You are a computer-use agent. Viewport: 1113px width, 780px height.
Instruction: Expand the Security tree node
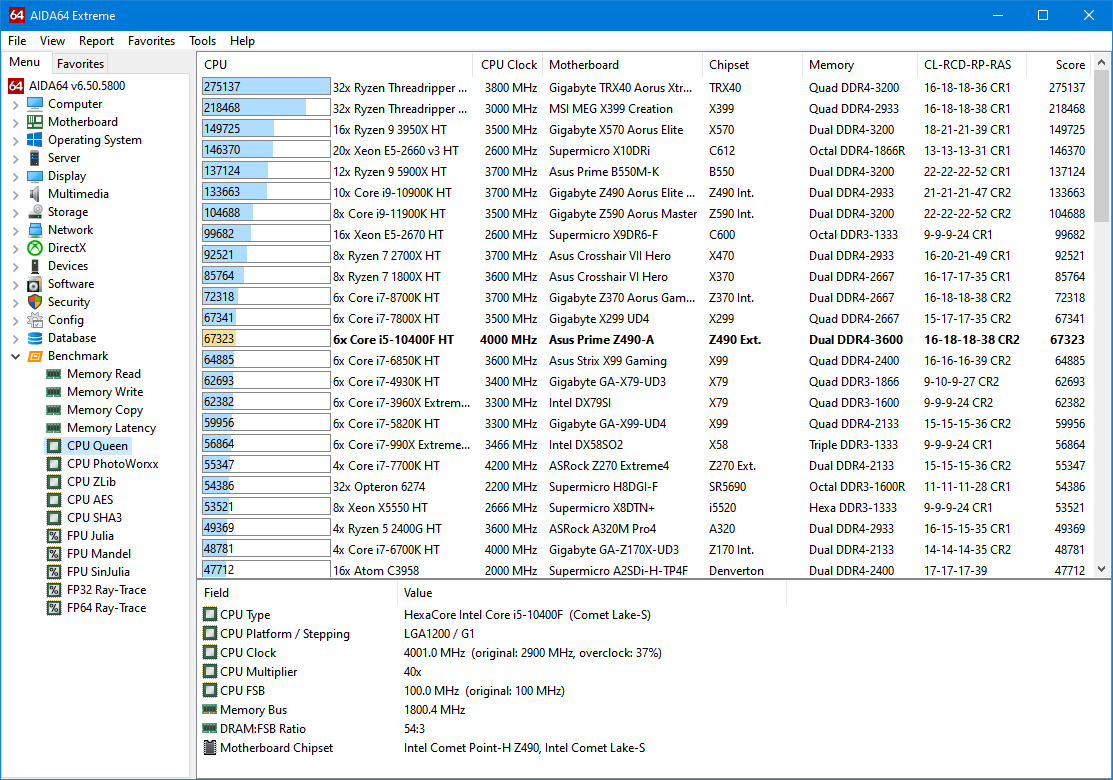click(x=15, y=302)
